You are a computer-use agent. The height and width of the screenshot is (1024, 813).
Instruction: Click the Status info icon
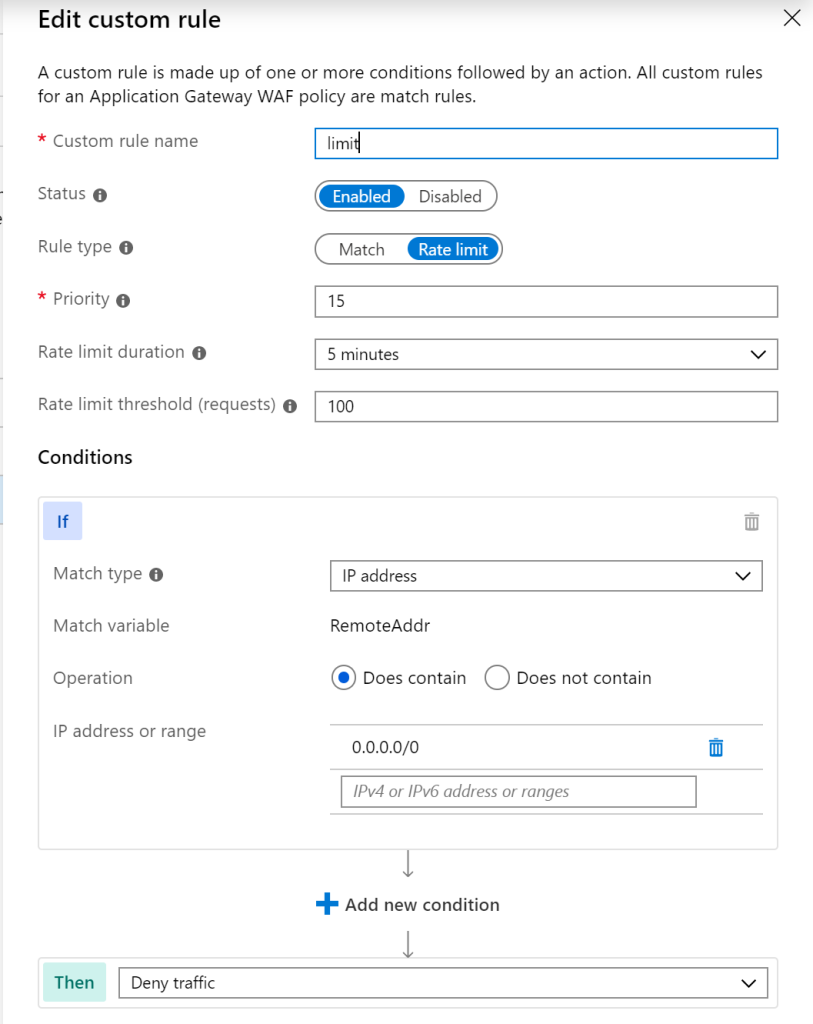point(100,195)
